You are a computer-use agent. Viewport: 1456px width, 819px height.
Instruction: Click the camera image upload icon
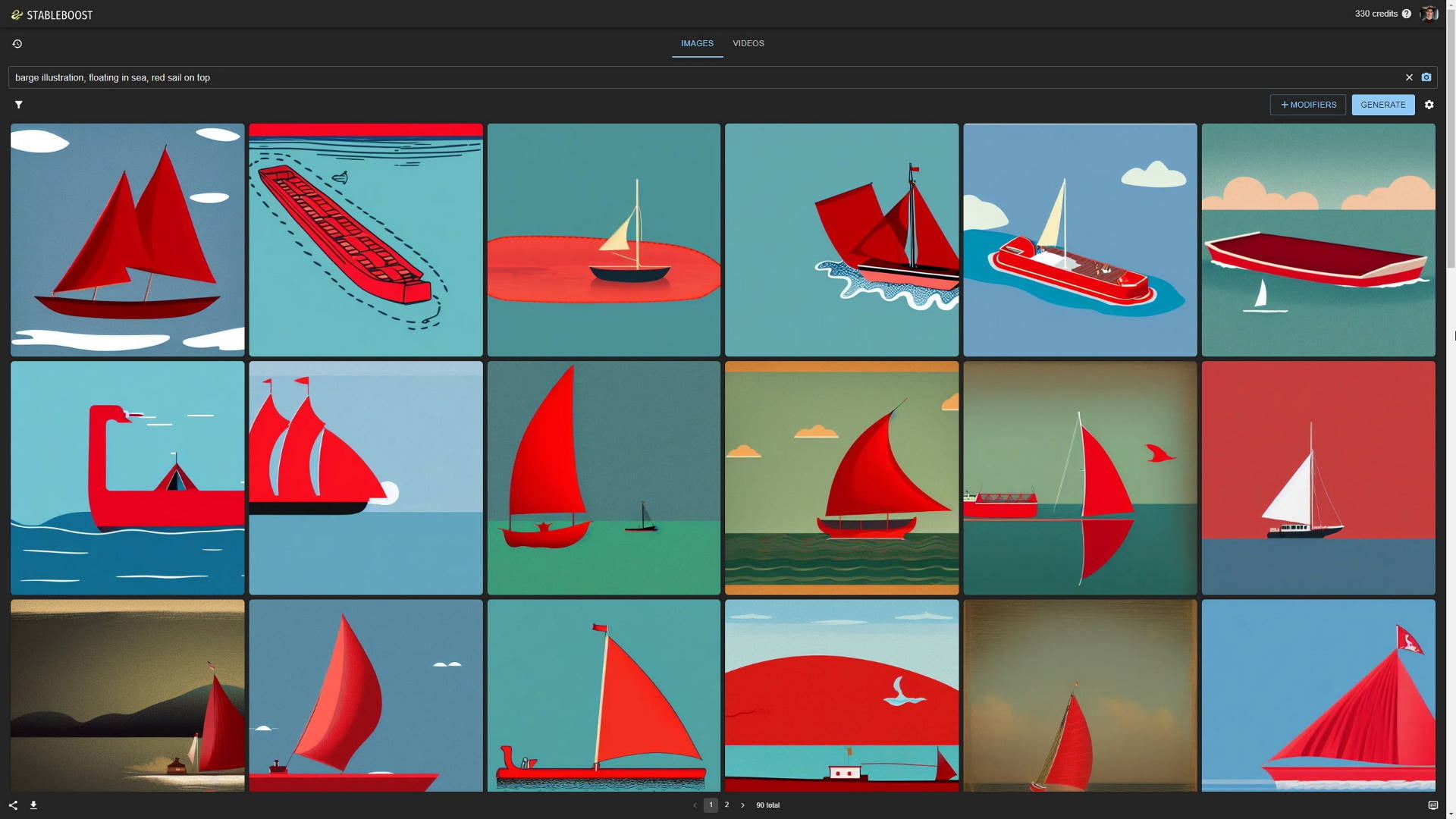click(x=1426, y=77)
